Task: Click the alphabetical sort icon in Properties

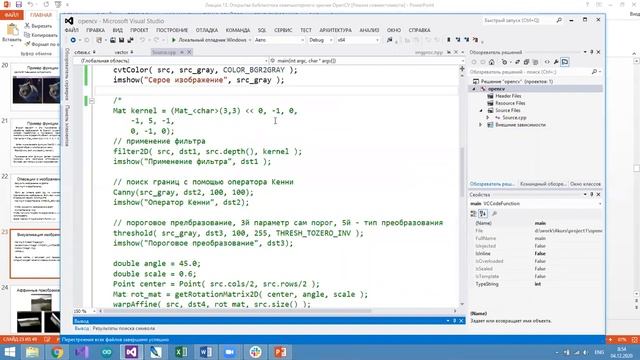Action: coord(483,213)
